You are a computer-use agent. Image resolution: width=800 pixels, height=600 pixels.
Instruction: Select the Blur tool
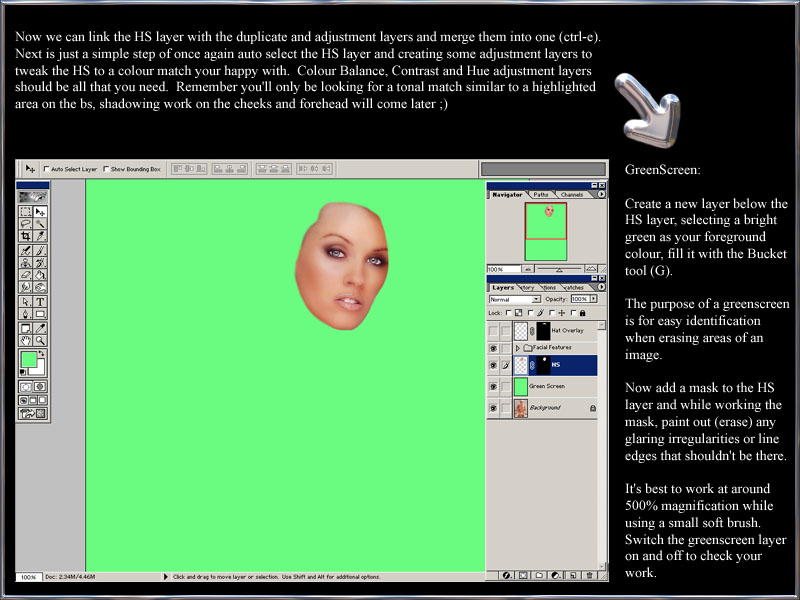point(26,286)
